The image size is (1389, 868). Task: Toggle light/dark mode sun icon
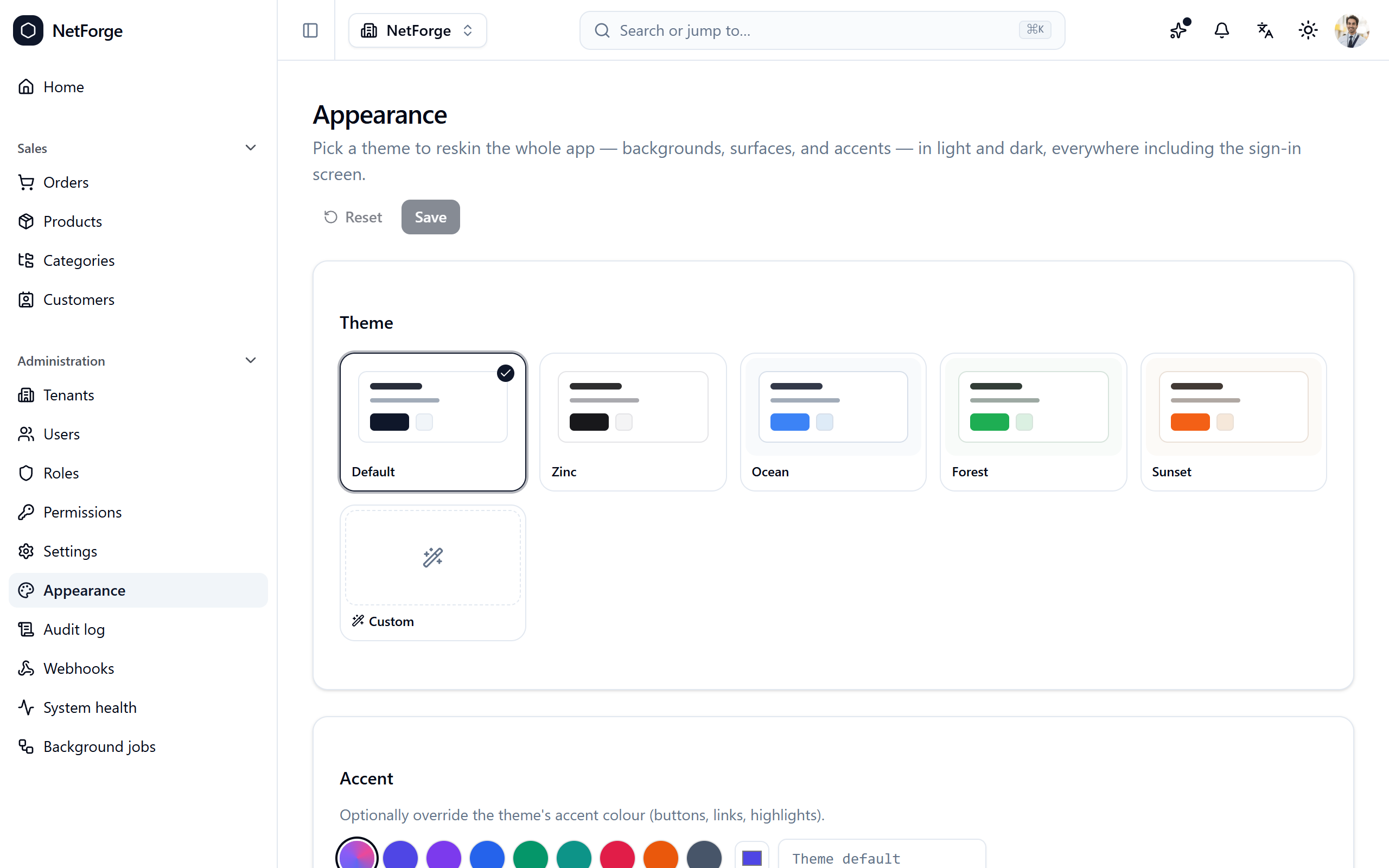[1308, 30]
